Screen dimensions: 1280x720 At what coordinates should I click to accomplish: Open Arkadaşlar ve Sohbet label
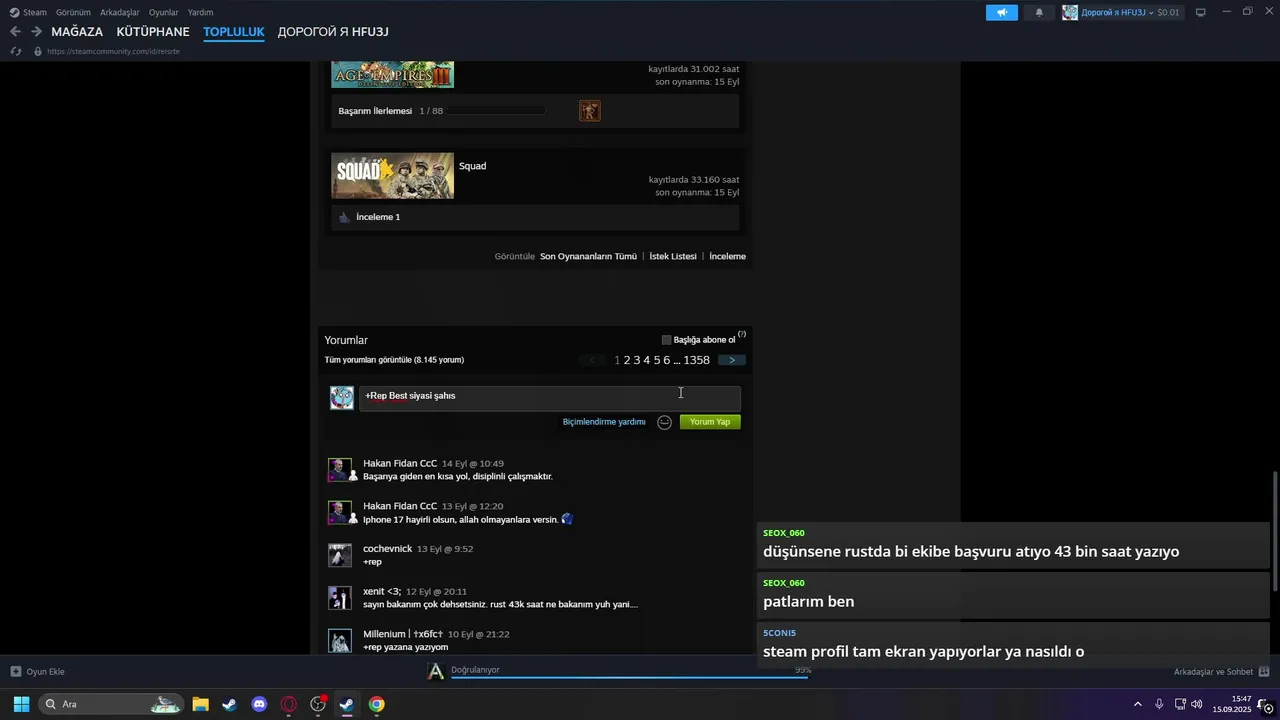point(1213,672)
